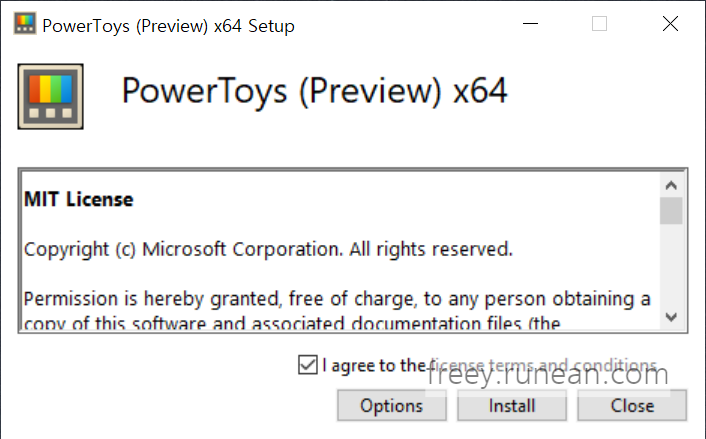Viewport: 706px width, 439px height.
Task: Open the license terms and conditions link
Action: point(543,365)
